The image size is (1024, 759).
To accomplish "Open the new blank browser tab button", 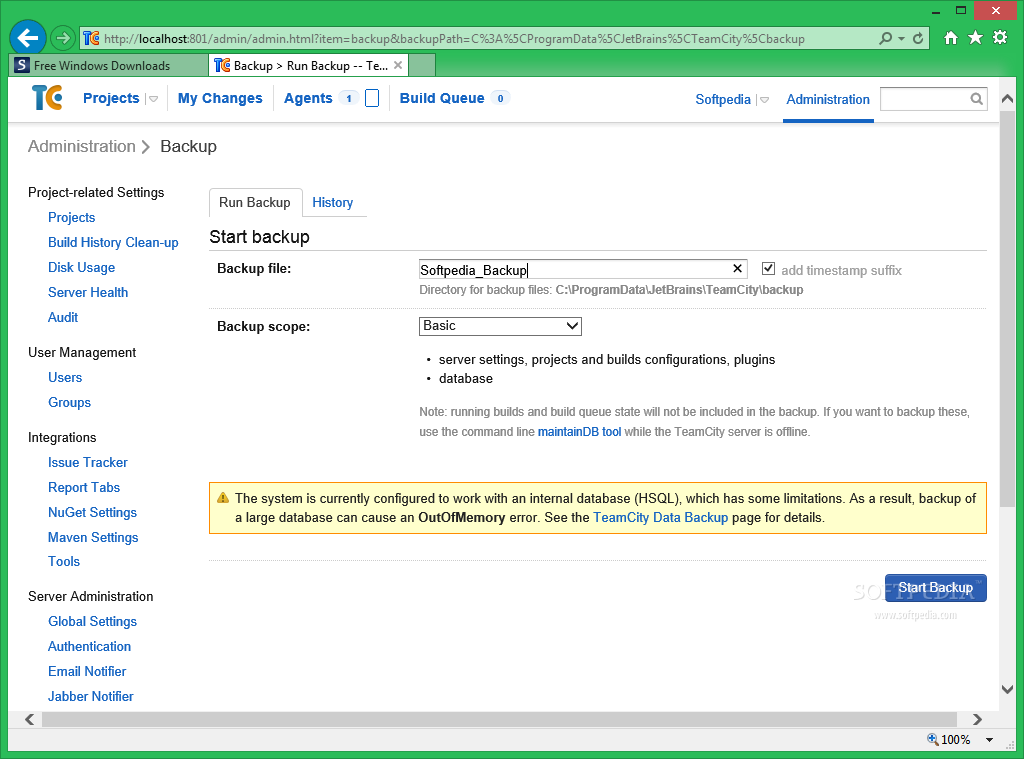I will [x=422, y=65].
